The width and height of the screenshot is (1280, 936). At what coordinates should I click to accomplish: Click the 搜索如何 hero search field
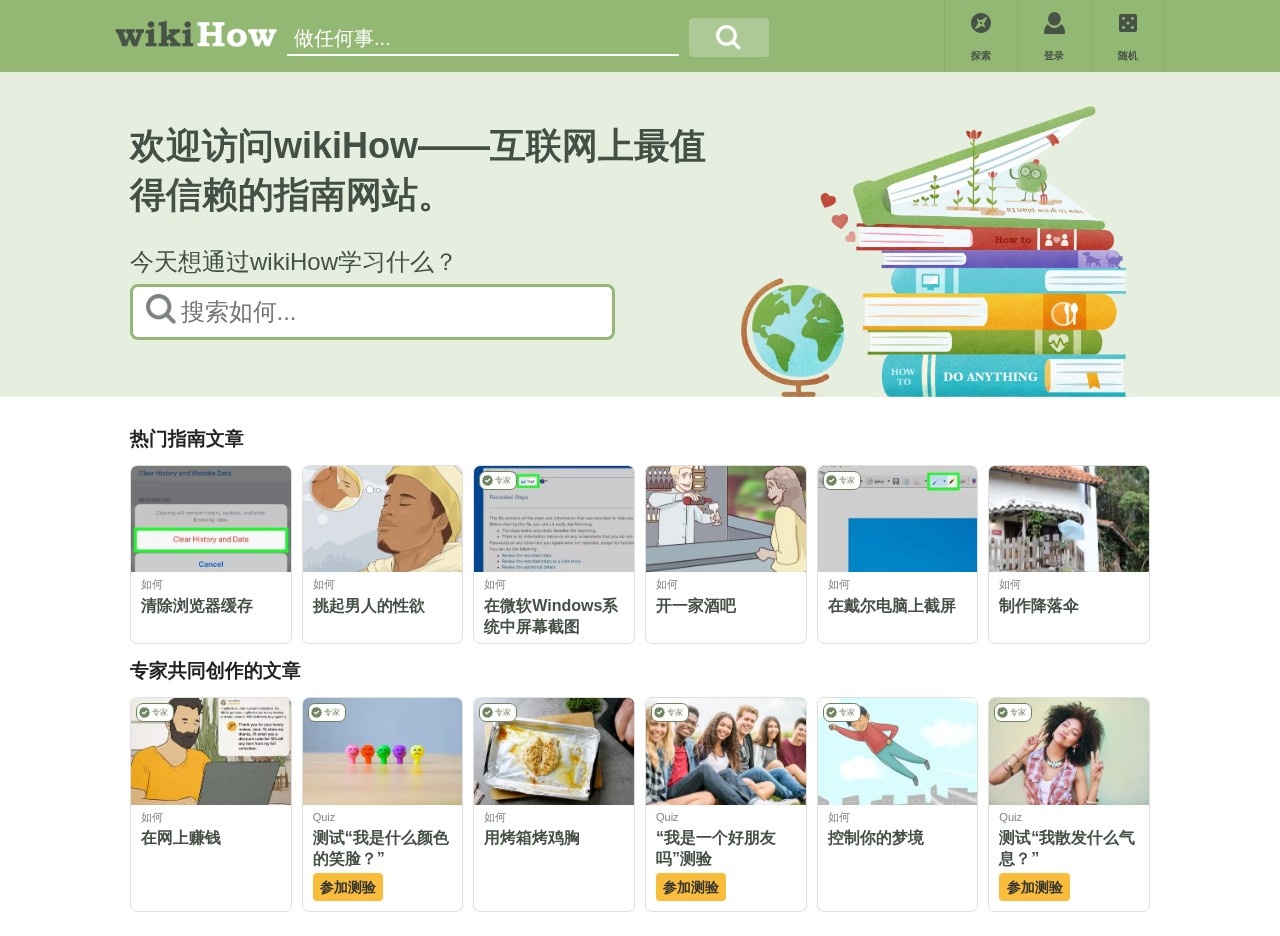pyautogui.click(x=372, y=311)
